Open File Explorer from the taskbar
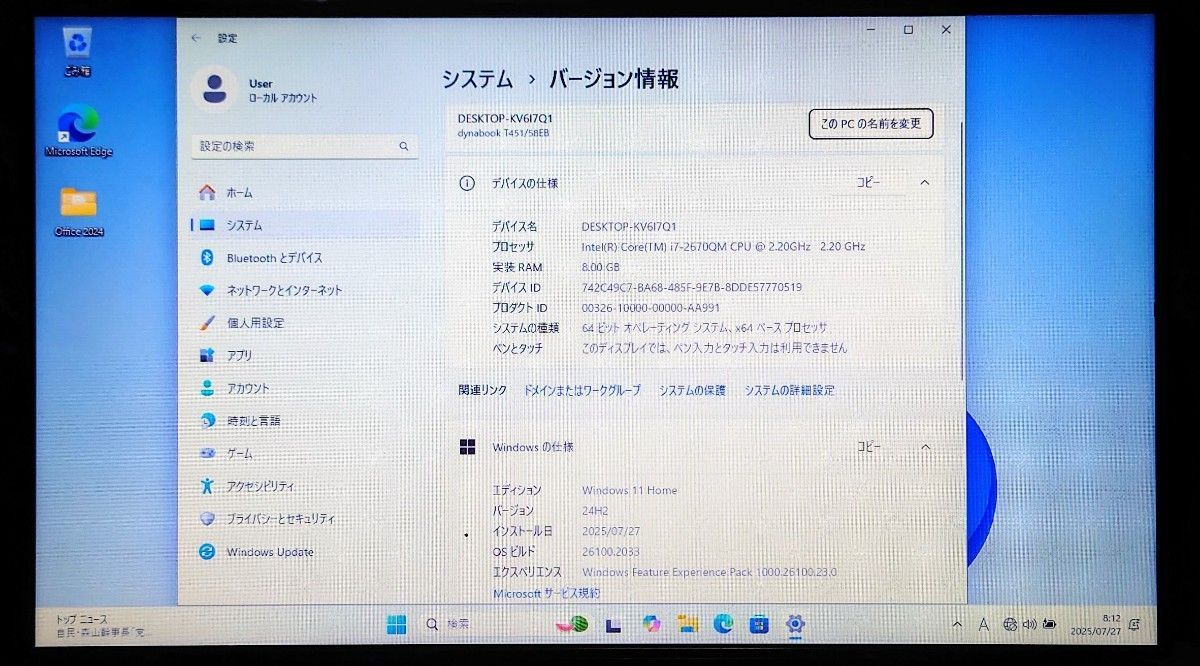The height and width of the screenshot is (666, 1200). coord(687,624)
